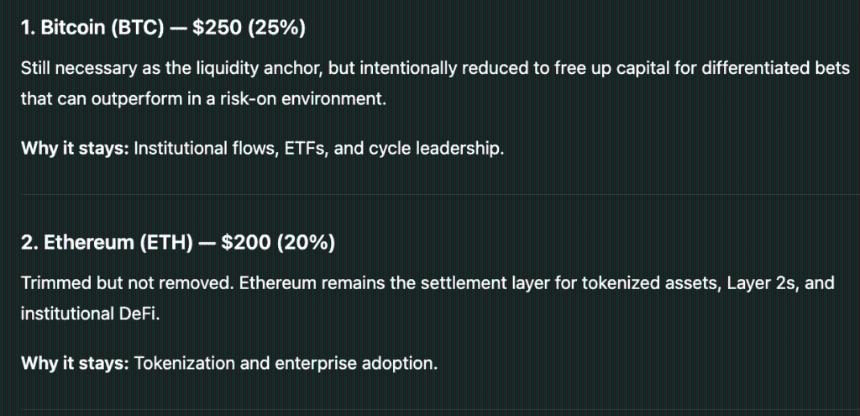The image size is (860, 416).
Task: Click the (20%) allocation text
Action: 306,243
